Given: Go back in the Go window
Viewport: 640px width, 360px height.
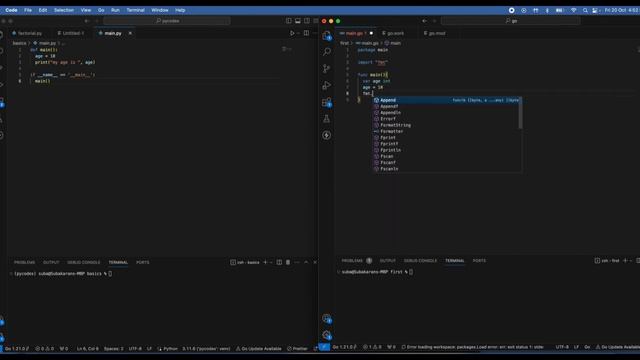Looking at the screenshot, I should 424,21.
